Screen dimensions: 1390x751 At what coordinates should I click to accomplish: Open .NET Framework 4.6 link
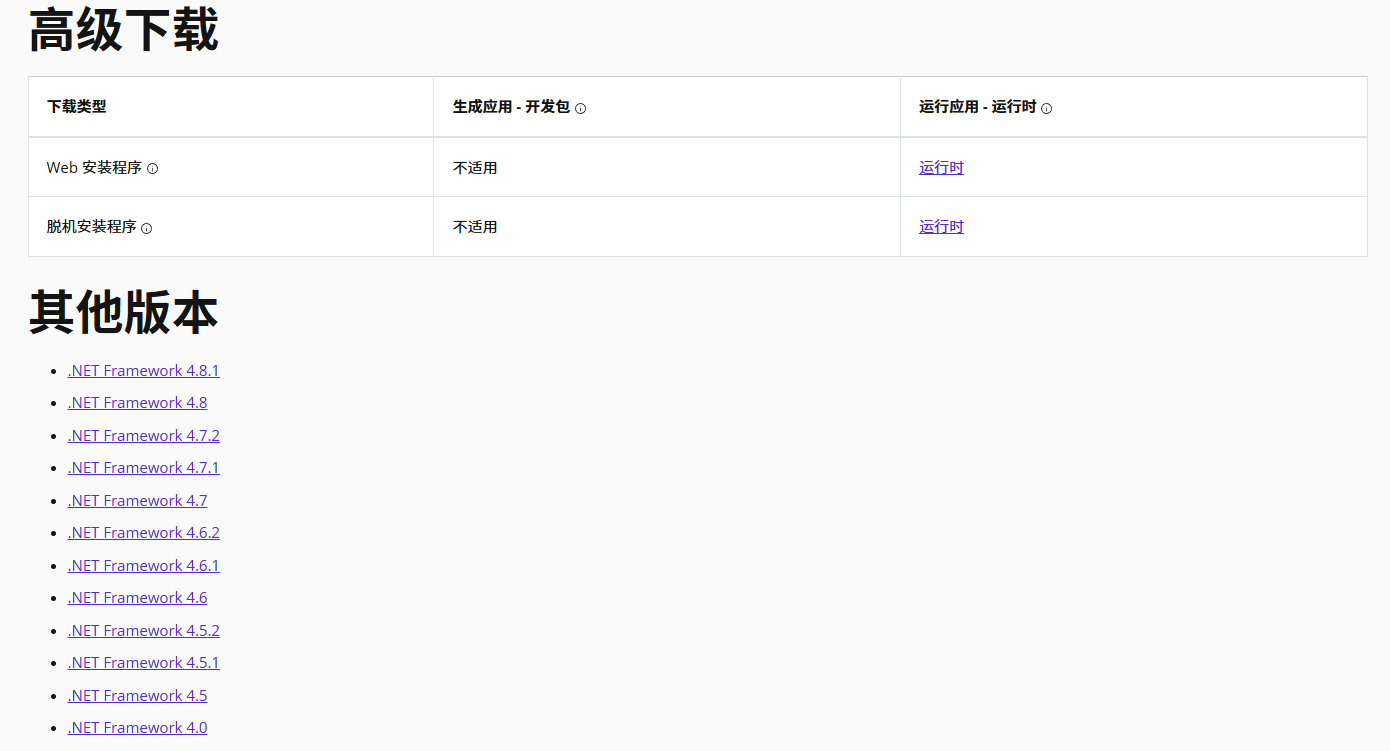click(137, 597)
